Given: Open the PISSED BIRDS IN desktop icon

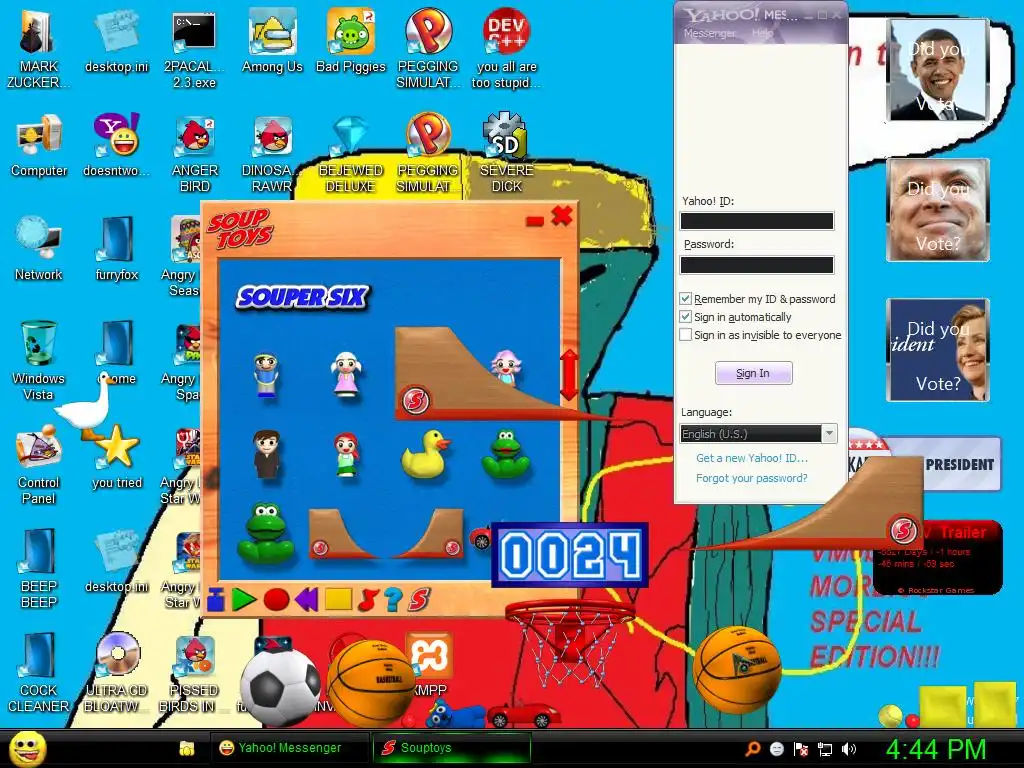Looking at the screenshot, I should click(x=194, y=673).
